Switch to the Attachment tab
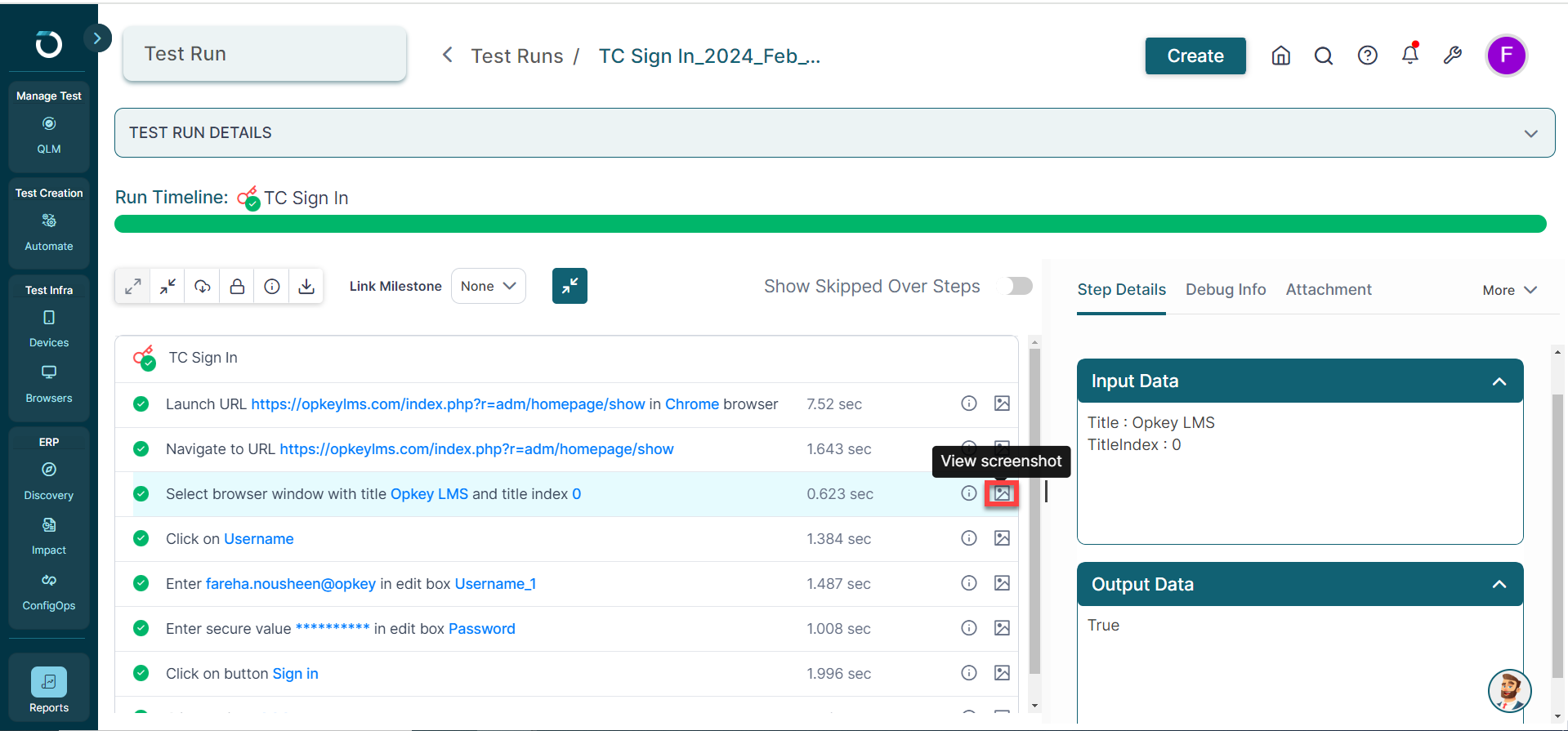Viewport: 1568px width, 731px height. (x=1329, y=289)
